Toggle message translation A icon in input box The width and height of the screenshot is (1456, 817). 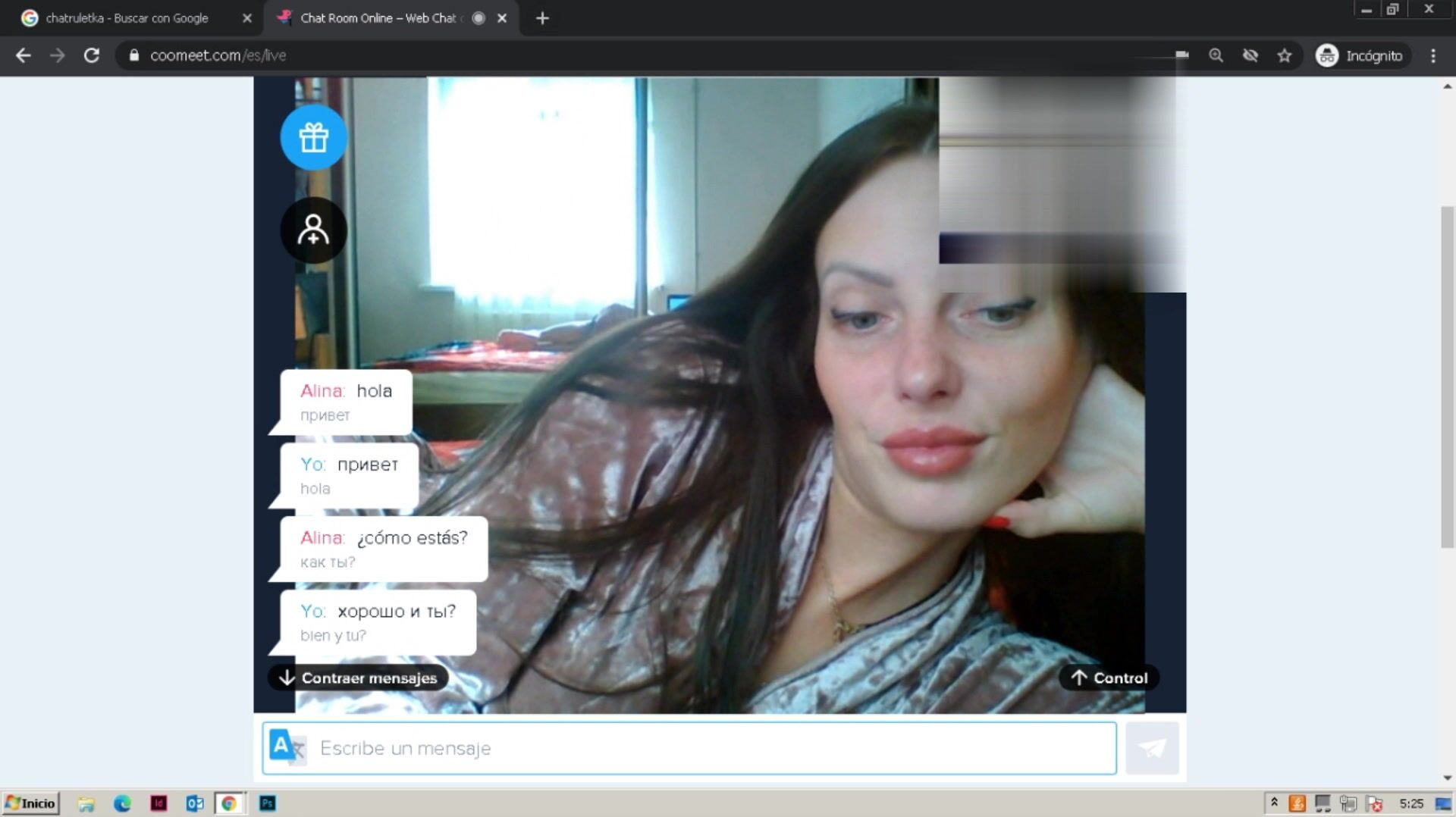point(287,748)
